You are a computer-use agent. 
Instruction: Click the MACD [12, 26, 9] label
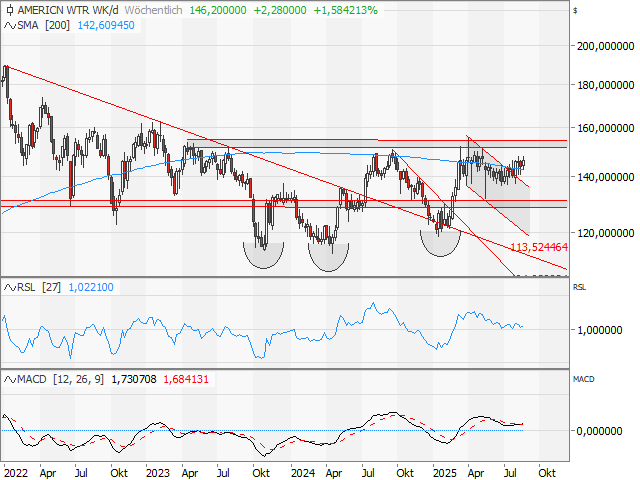click(60, 379)
